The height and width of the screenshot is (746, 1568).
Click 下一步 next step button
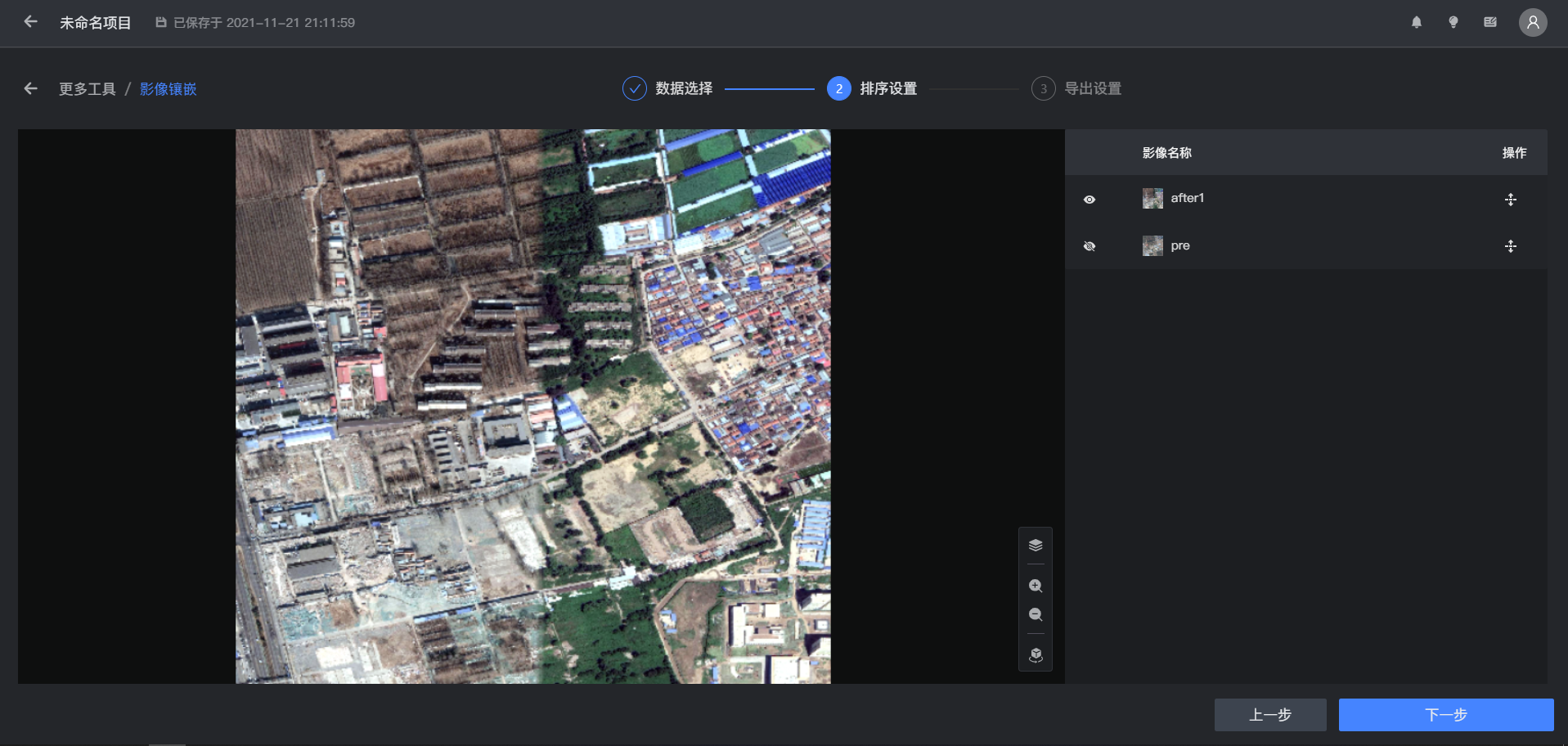[1446, 715]
